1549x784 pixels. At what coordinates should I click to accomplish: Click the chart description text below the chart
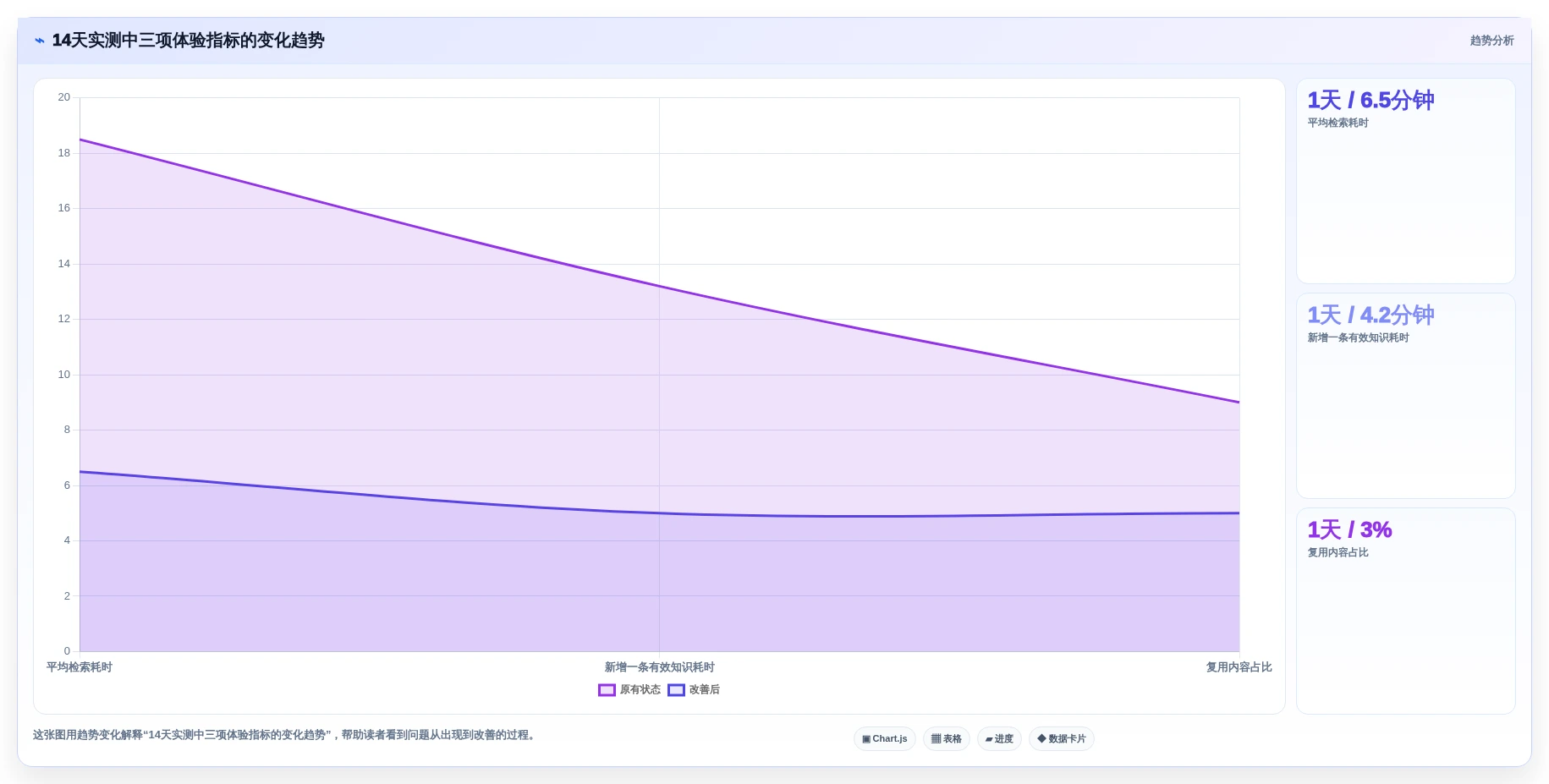coord(286,736)
